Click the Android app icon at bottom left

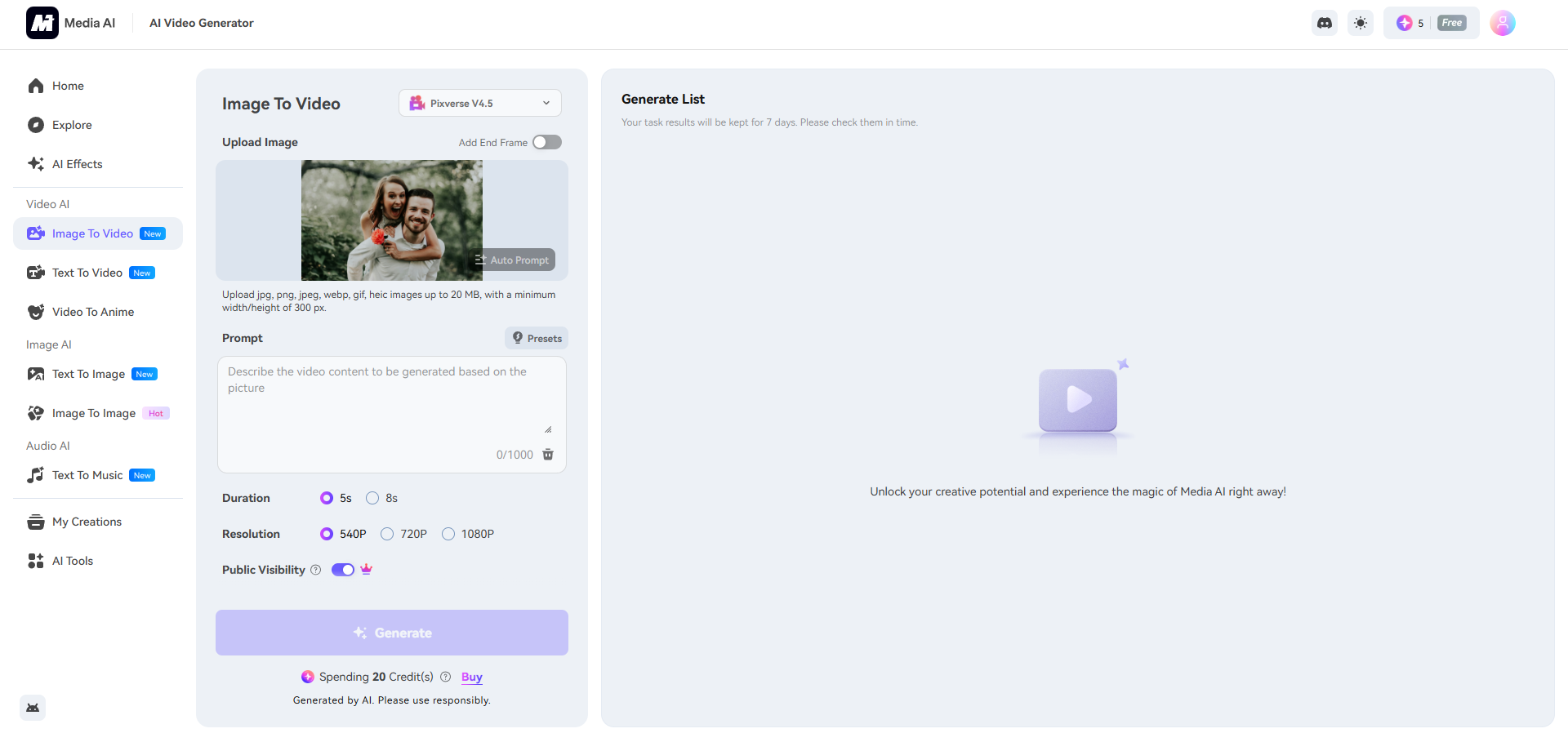[x=33, y=708]
